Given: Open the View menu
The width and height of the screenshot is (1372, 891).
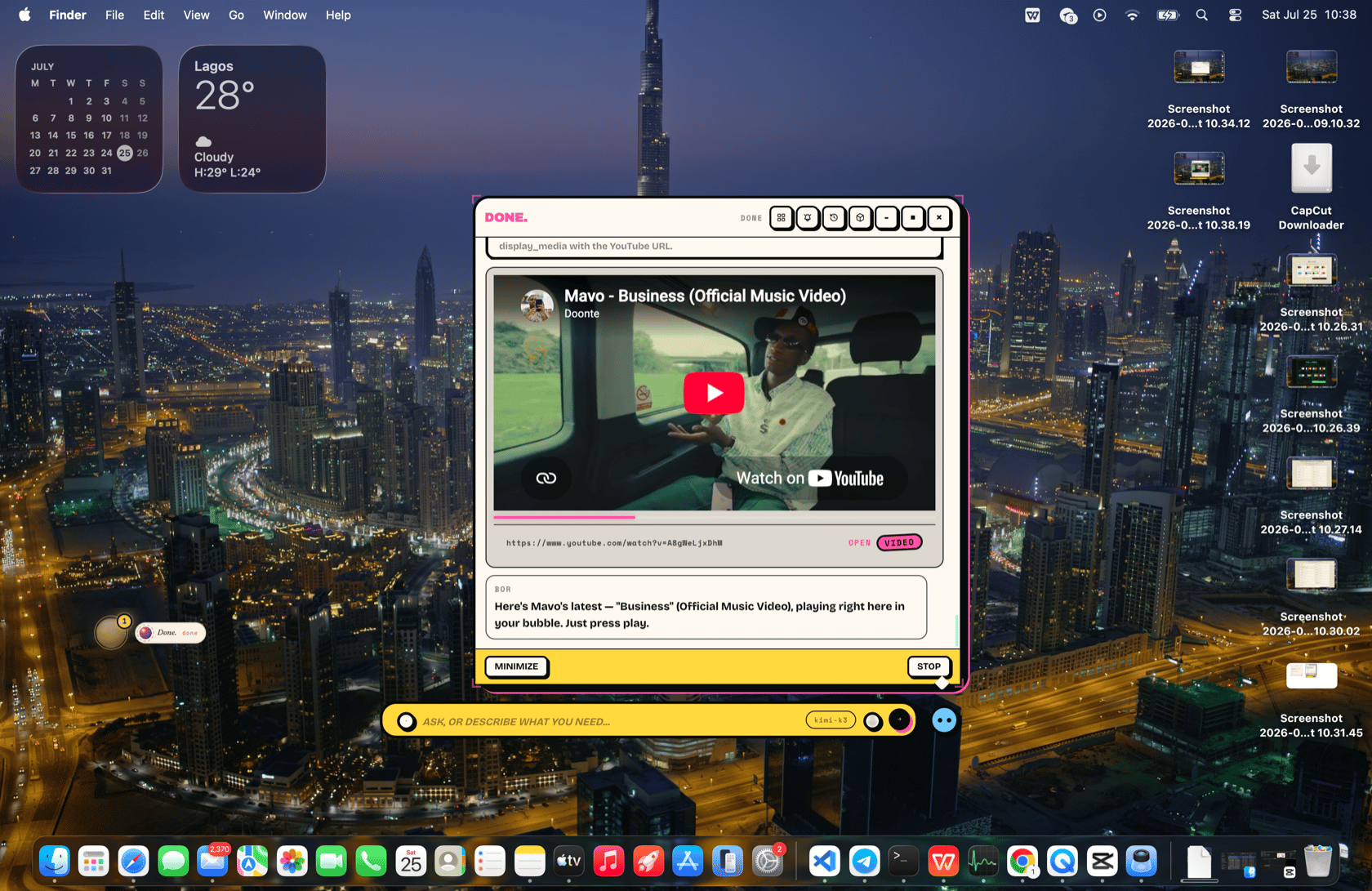Looking at the screenshot, I should point(196,15).
